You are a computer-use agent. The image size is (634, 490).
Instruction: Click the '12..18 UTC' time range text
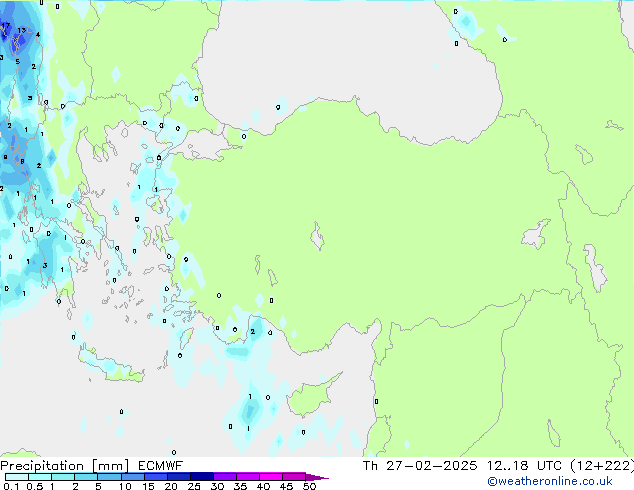pos(524,466)
